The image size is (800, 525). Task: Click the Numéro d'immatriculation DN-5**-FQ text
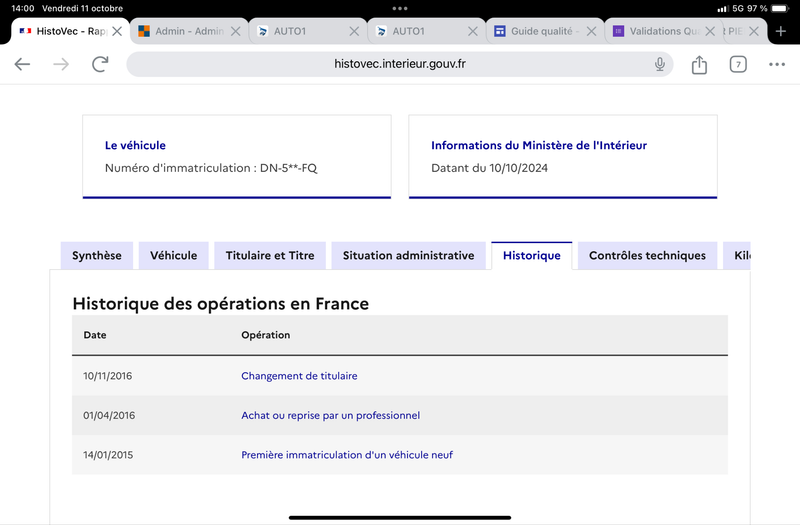point(211,168)
